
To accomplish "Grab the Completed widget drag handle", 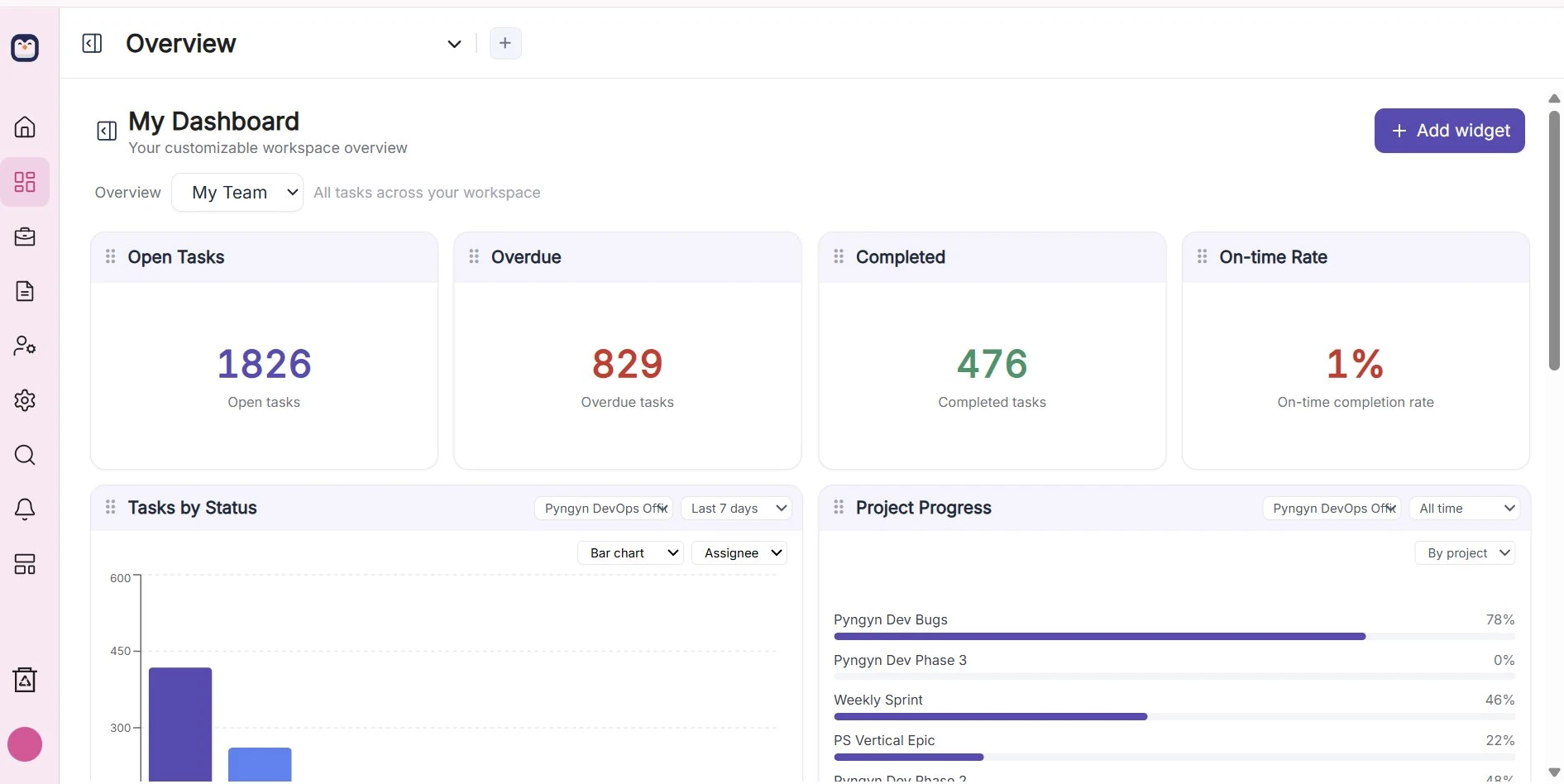I will pyautogui.click(x=839, y=256).
